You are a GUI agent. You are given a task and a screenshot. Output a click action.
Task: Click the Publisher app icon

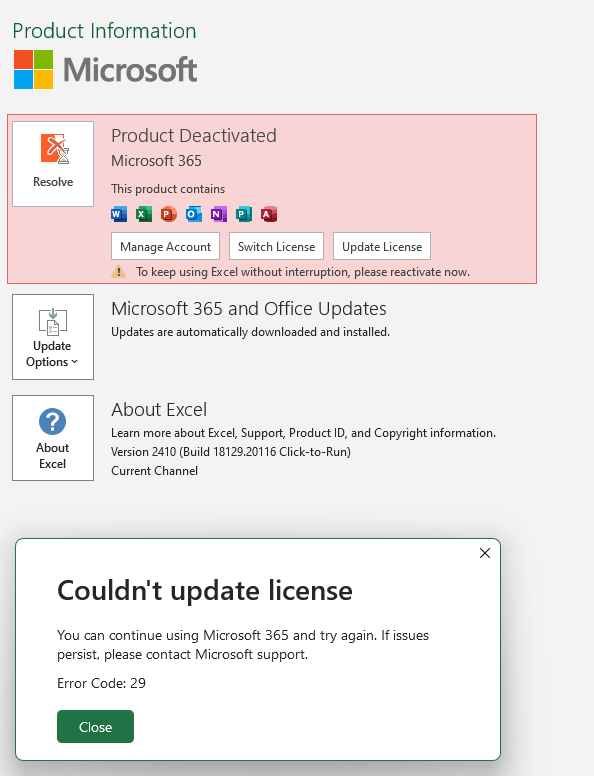pos(244,214)
